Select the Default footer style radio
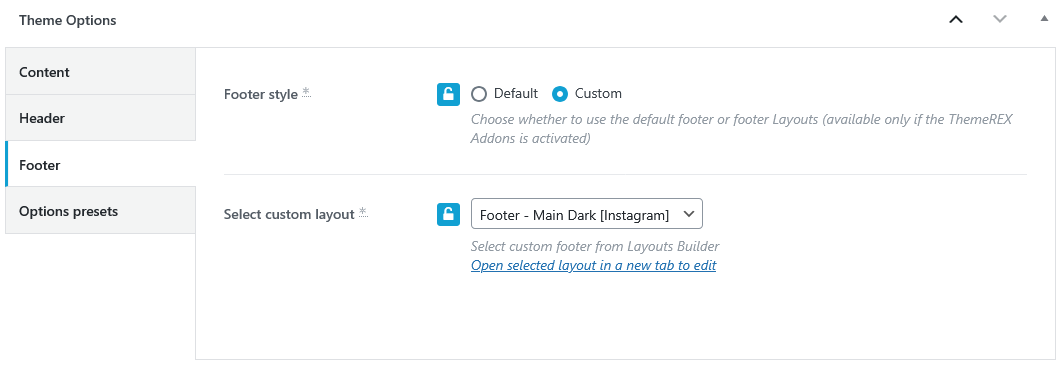Viewport: 1064px width, 370px height. tap(479, 94)
